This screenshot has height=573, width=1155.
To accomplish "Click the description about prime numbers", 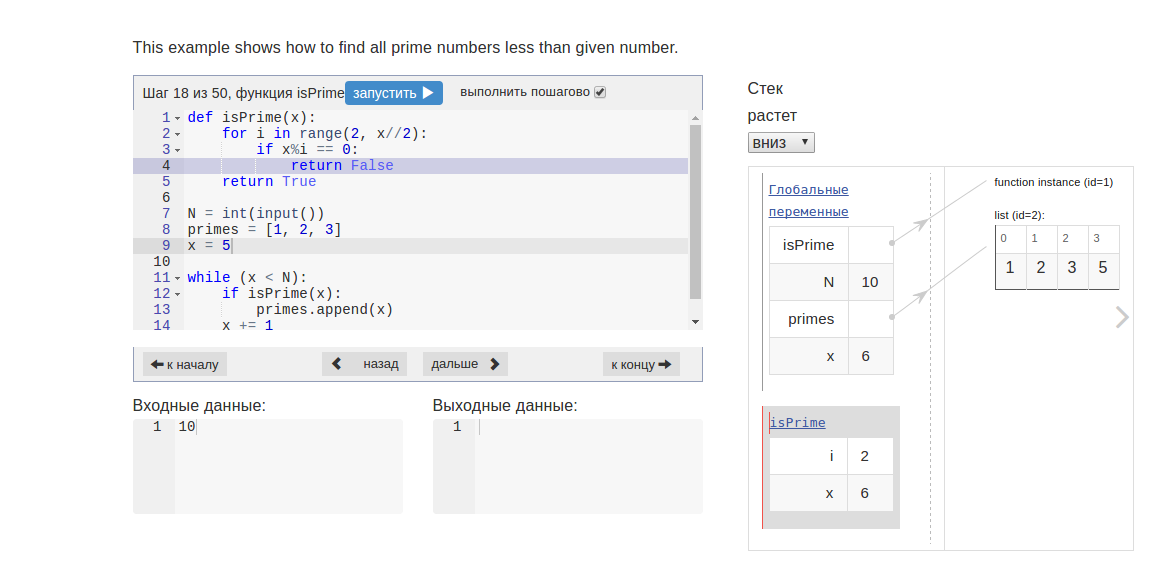I will click(x=405, y=48).
